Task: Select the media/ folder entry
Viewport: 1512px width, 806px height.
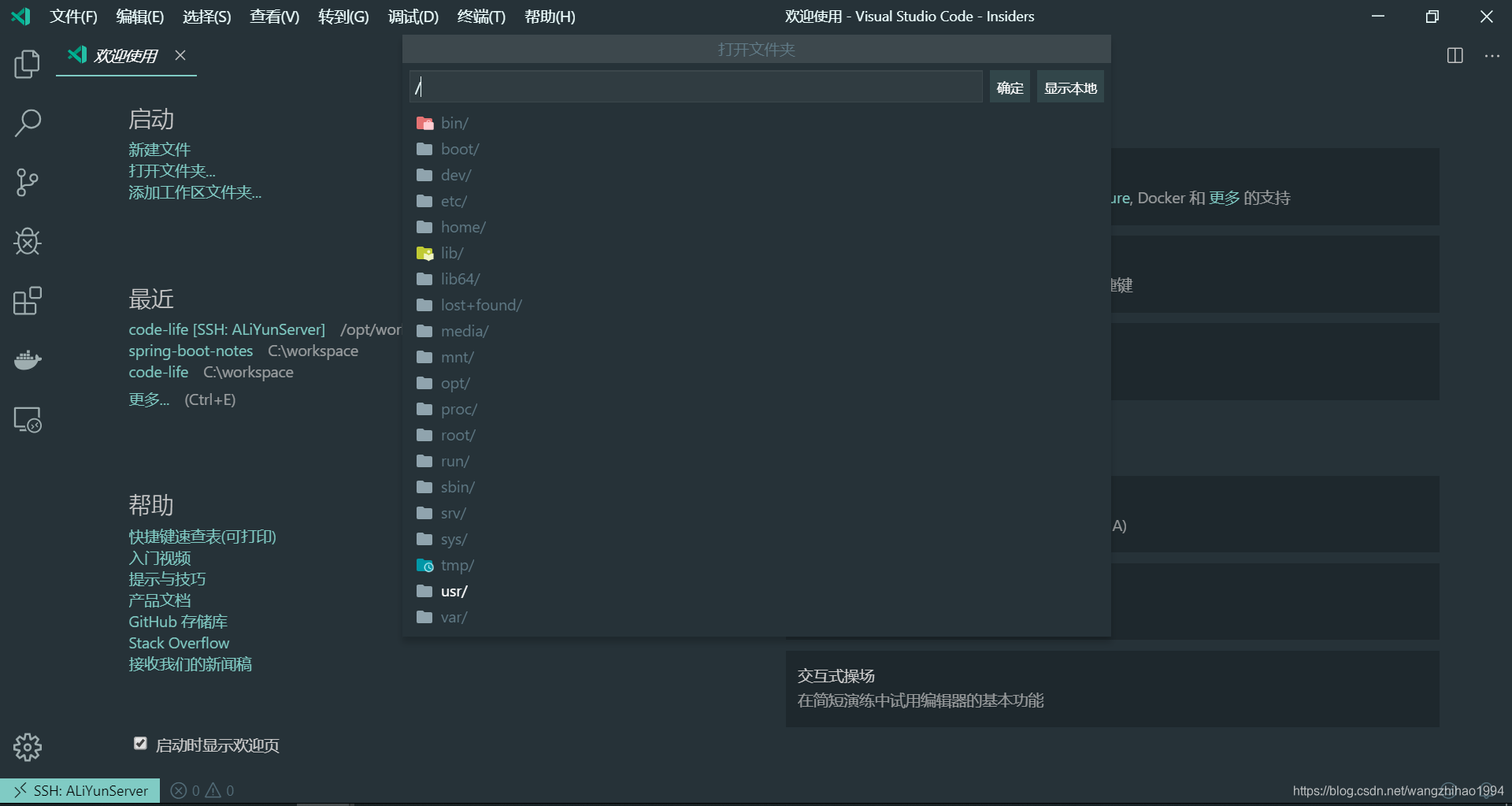Action: [x=756, y=331]
